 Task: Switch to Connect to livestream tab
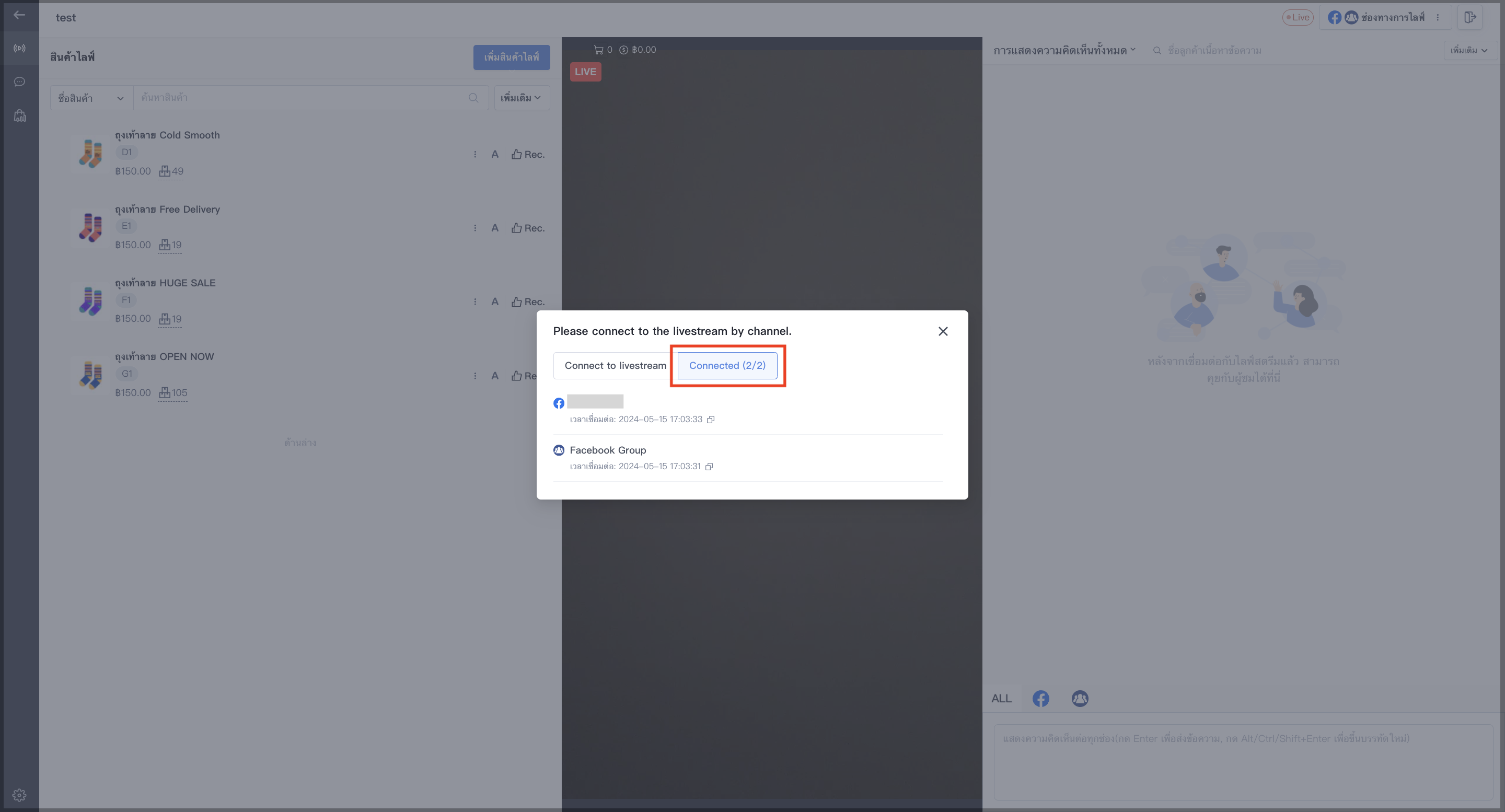tap(615, 366)
